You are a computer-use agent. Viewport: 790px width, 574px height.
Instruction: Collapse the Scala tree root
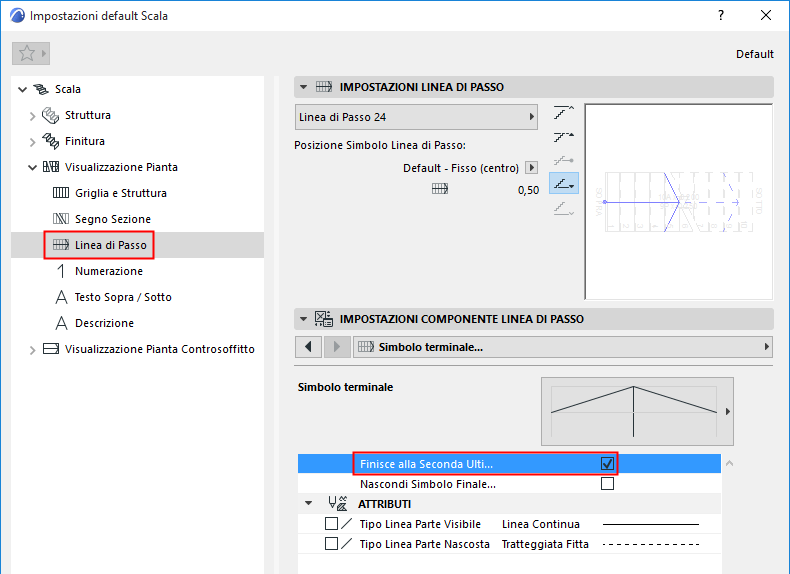[22, 90]
